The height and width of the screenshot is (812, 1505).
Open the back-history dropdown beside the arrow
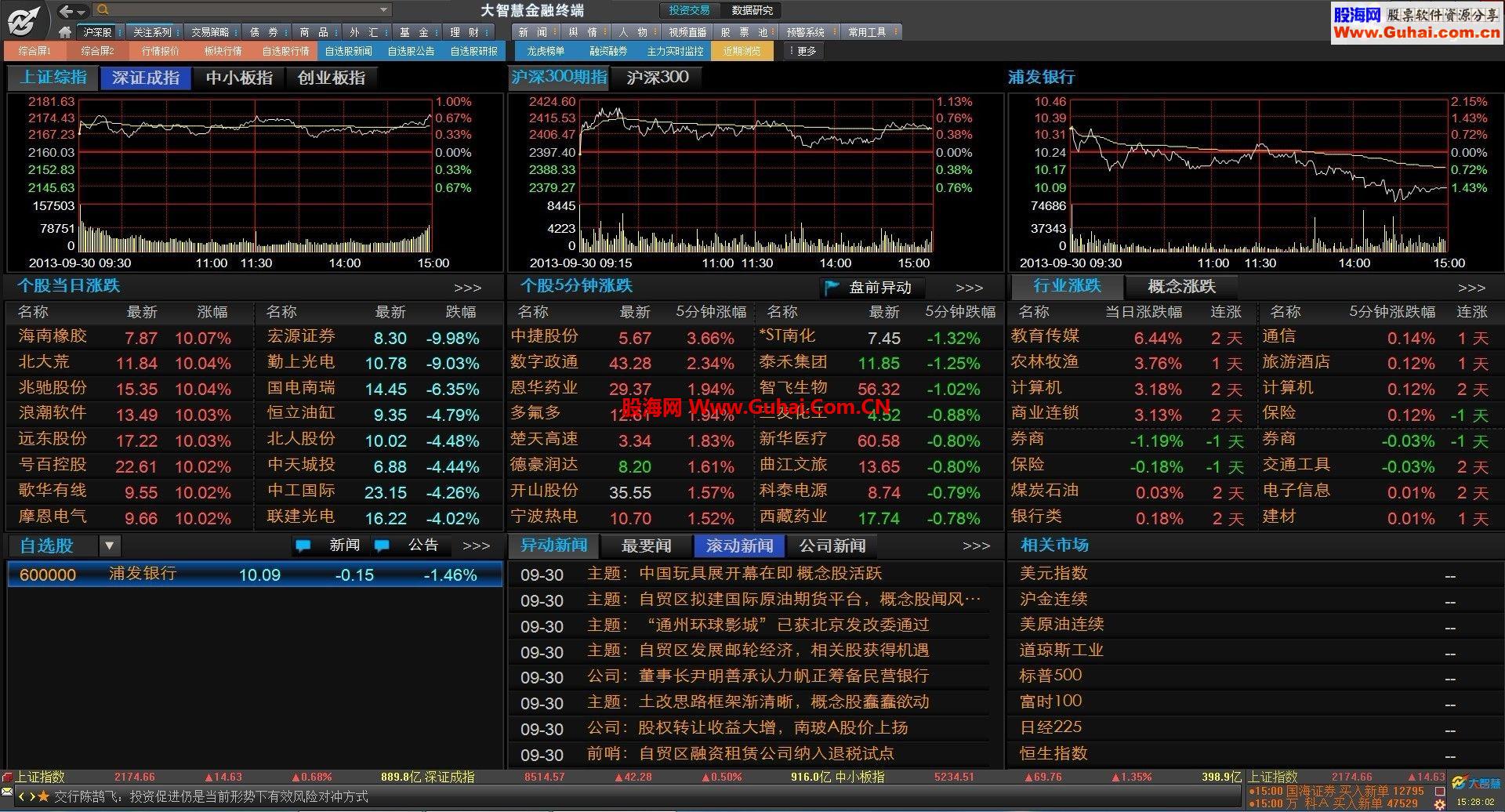(82, 11)
